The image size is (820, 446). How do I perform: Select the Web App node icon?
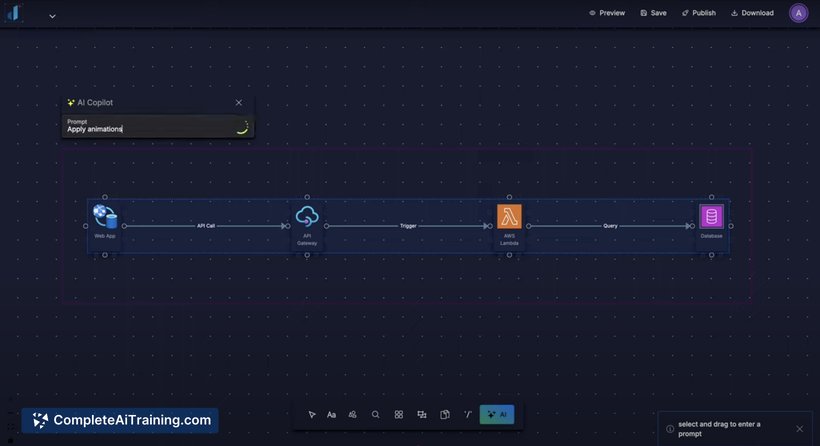105,217
